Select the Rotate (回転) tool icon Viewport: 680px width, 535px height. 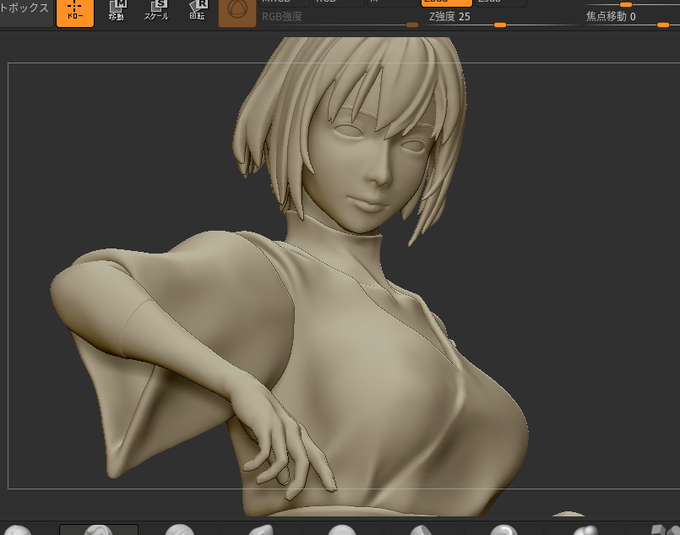pyautogui.click(x=197, y=11)
